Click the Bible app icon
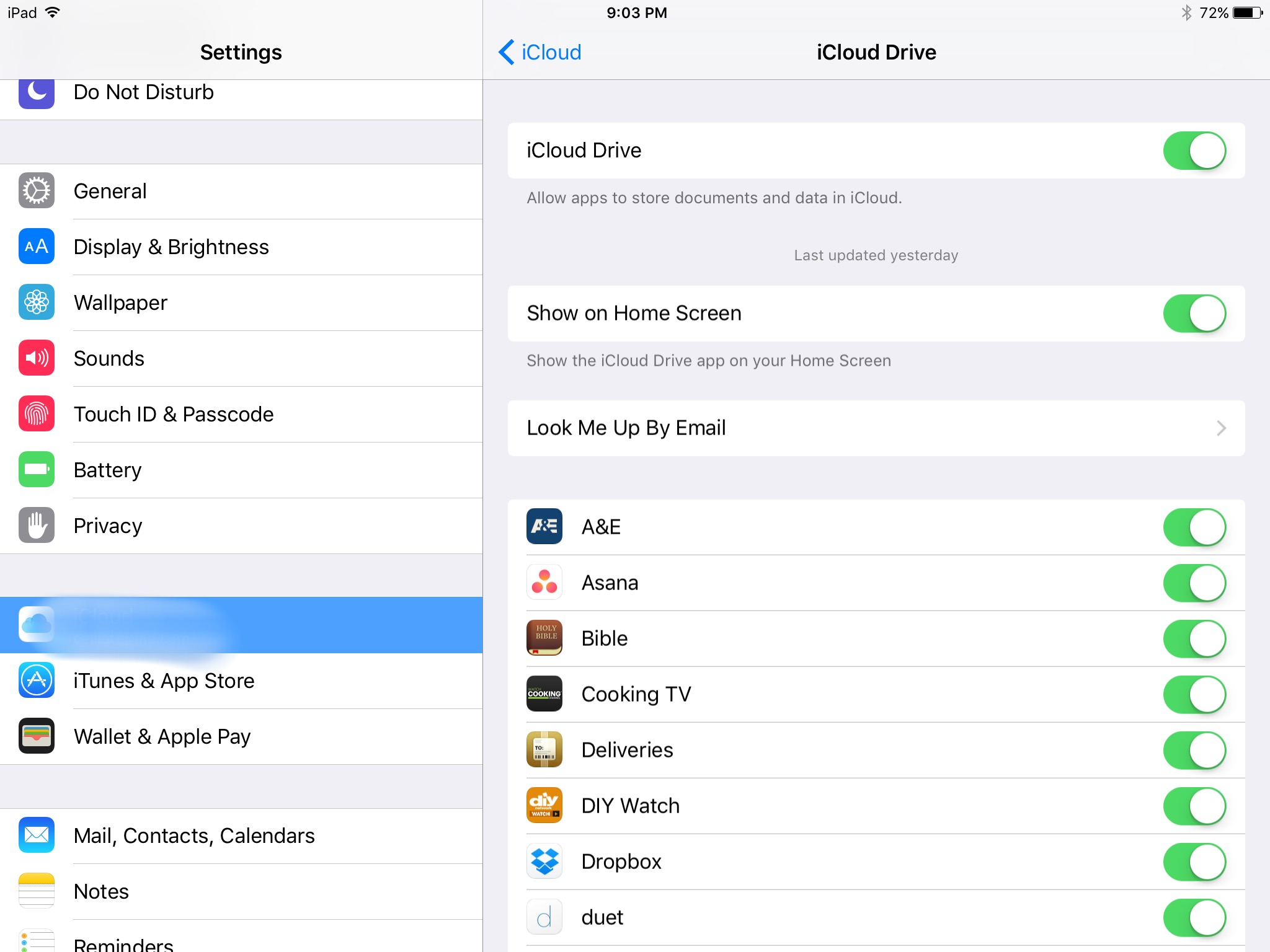This screenshot has width=1270, height=952. 544,638
